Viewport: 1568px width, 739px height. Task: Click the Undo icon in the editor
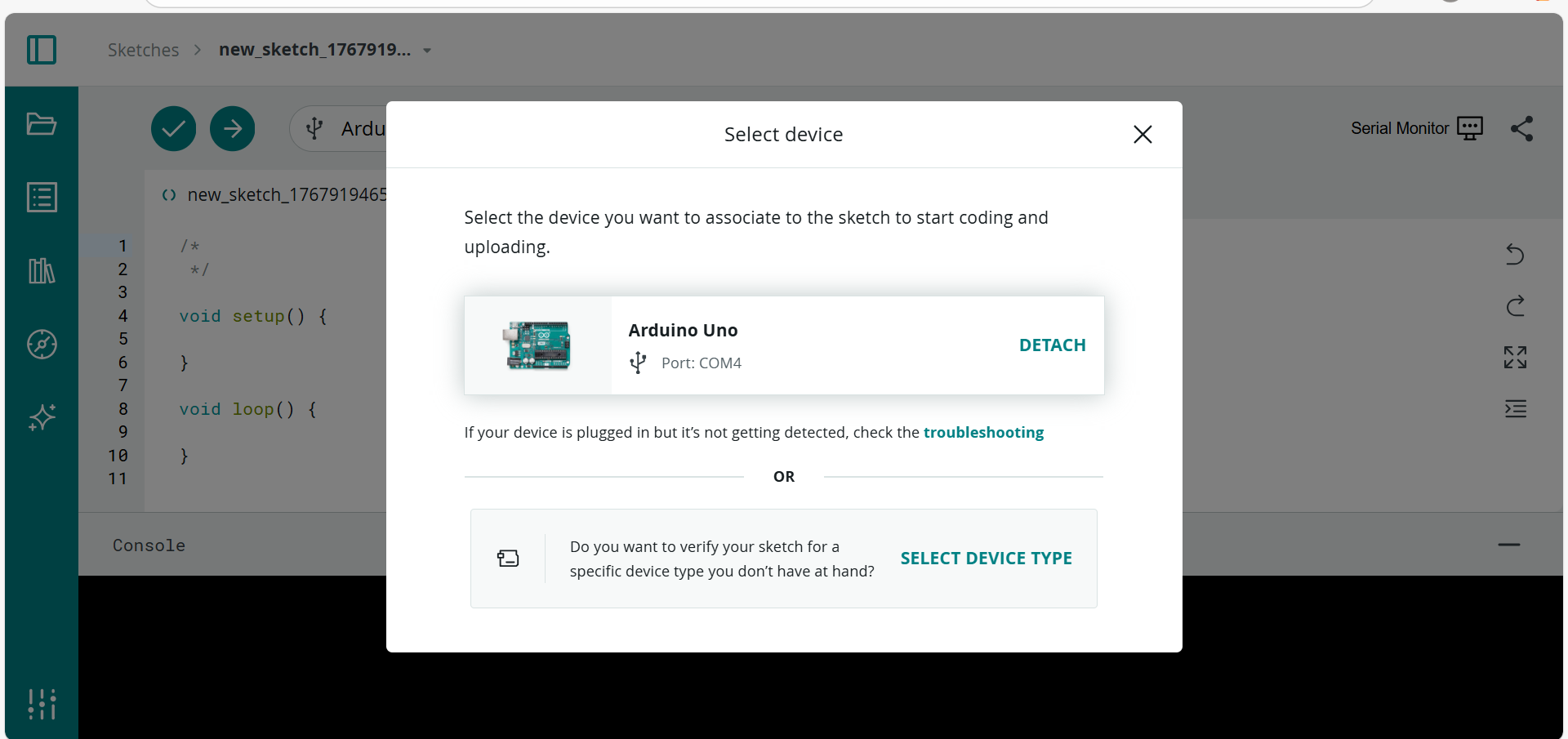1515,255
